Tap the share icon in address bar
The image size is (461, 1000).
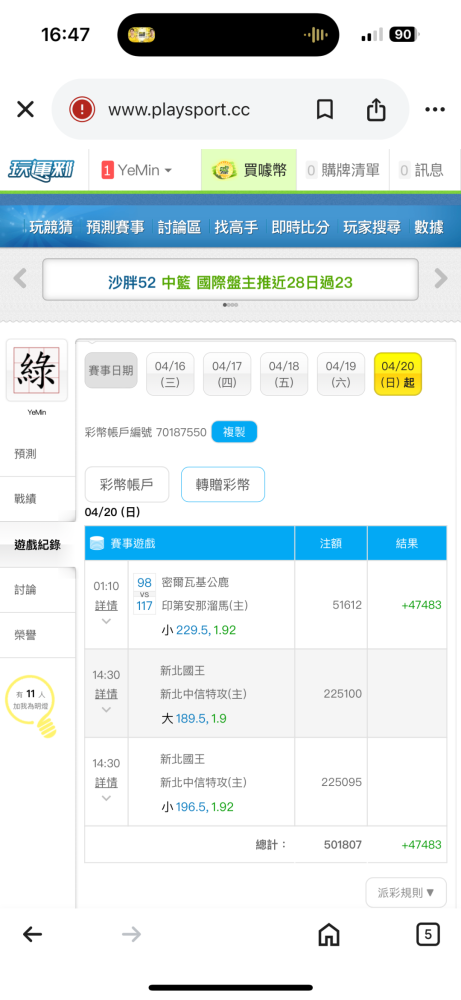click(376, 110)
